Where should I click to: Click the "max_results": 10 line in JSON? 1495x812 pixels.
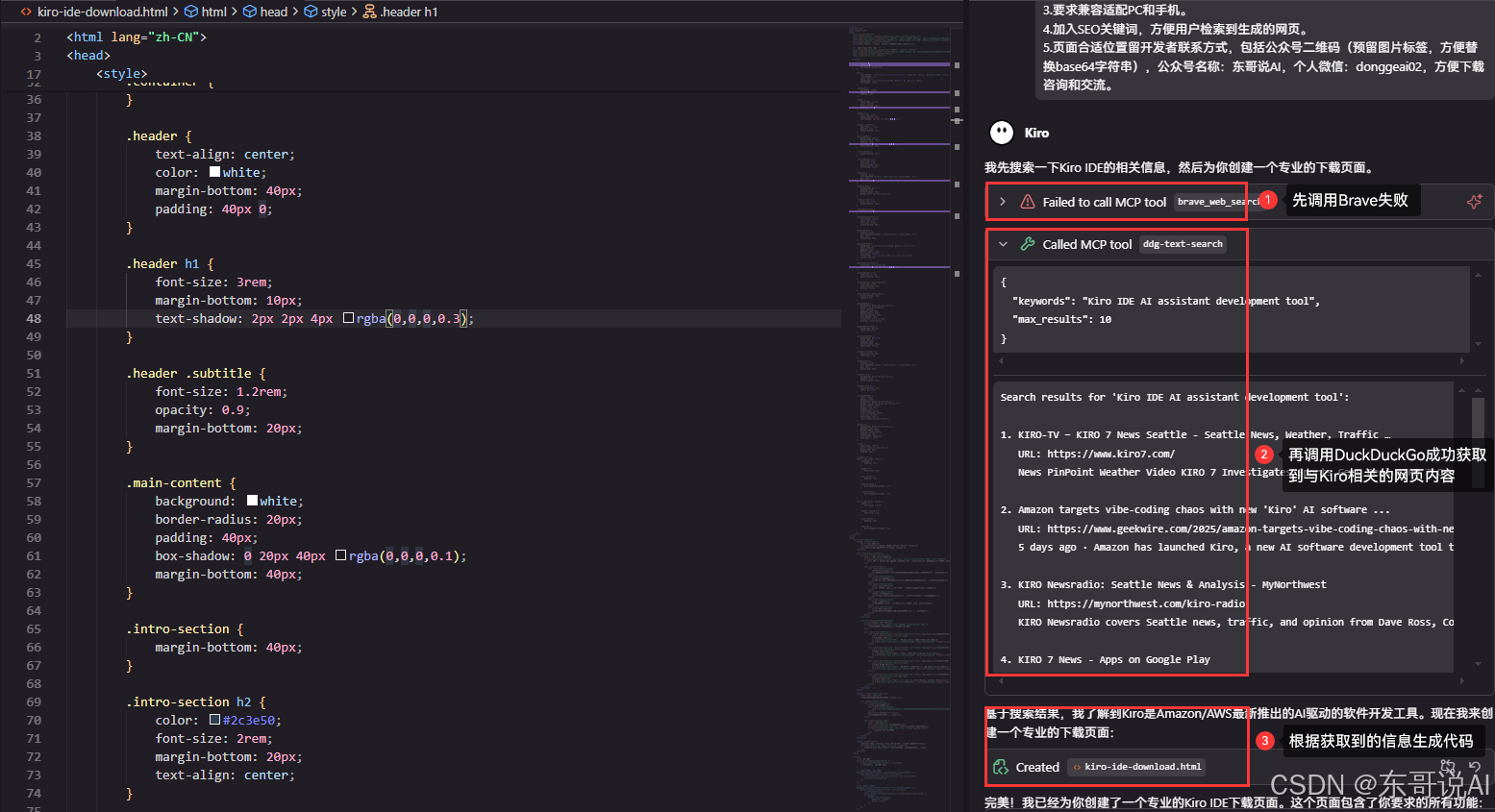[1061, 319]
